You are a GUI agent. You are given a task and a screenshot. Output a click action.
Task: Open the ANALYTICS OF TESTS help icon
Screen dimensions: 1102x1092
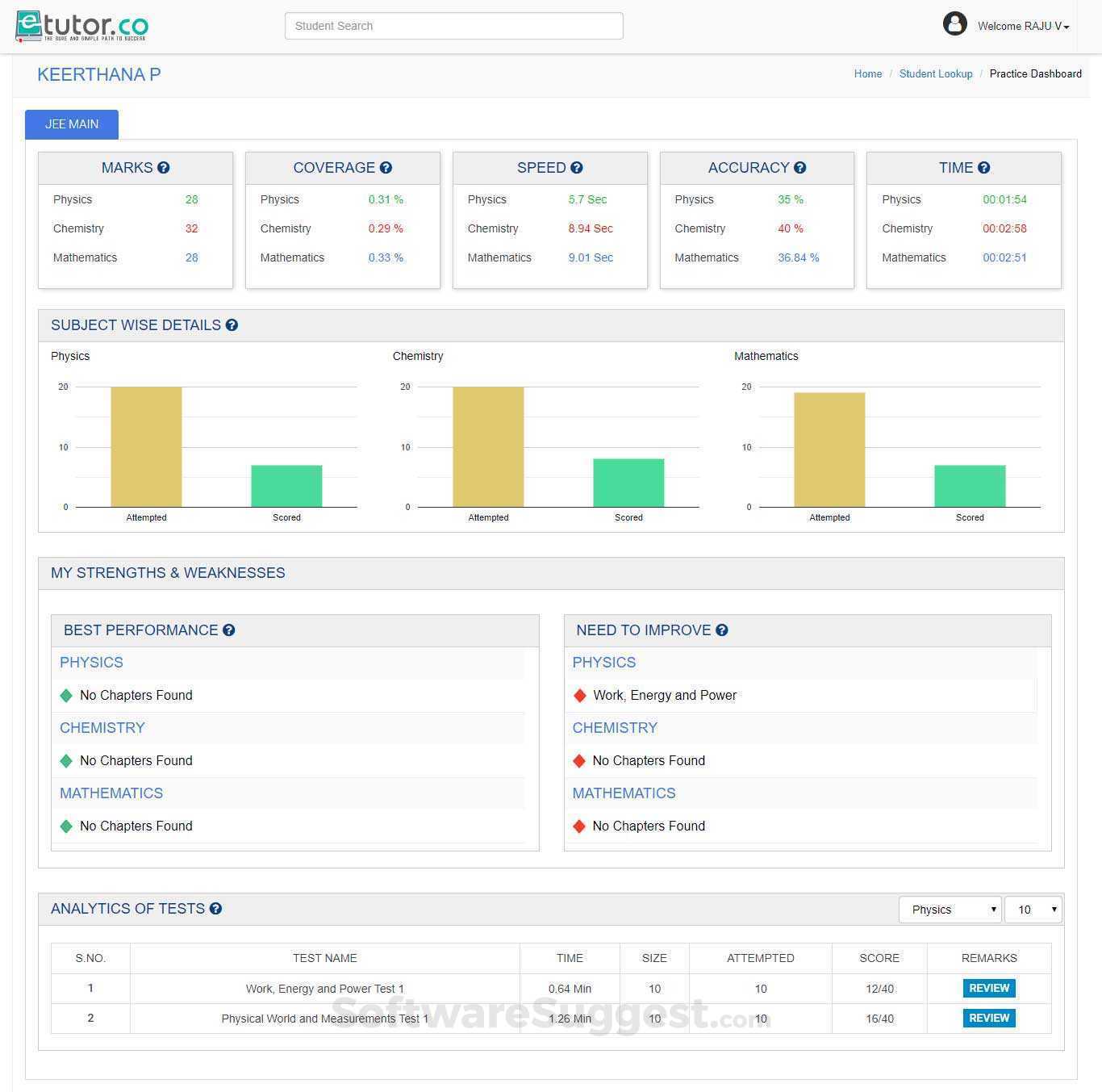point(215,908)
